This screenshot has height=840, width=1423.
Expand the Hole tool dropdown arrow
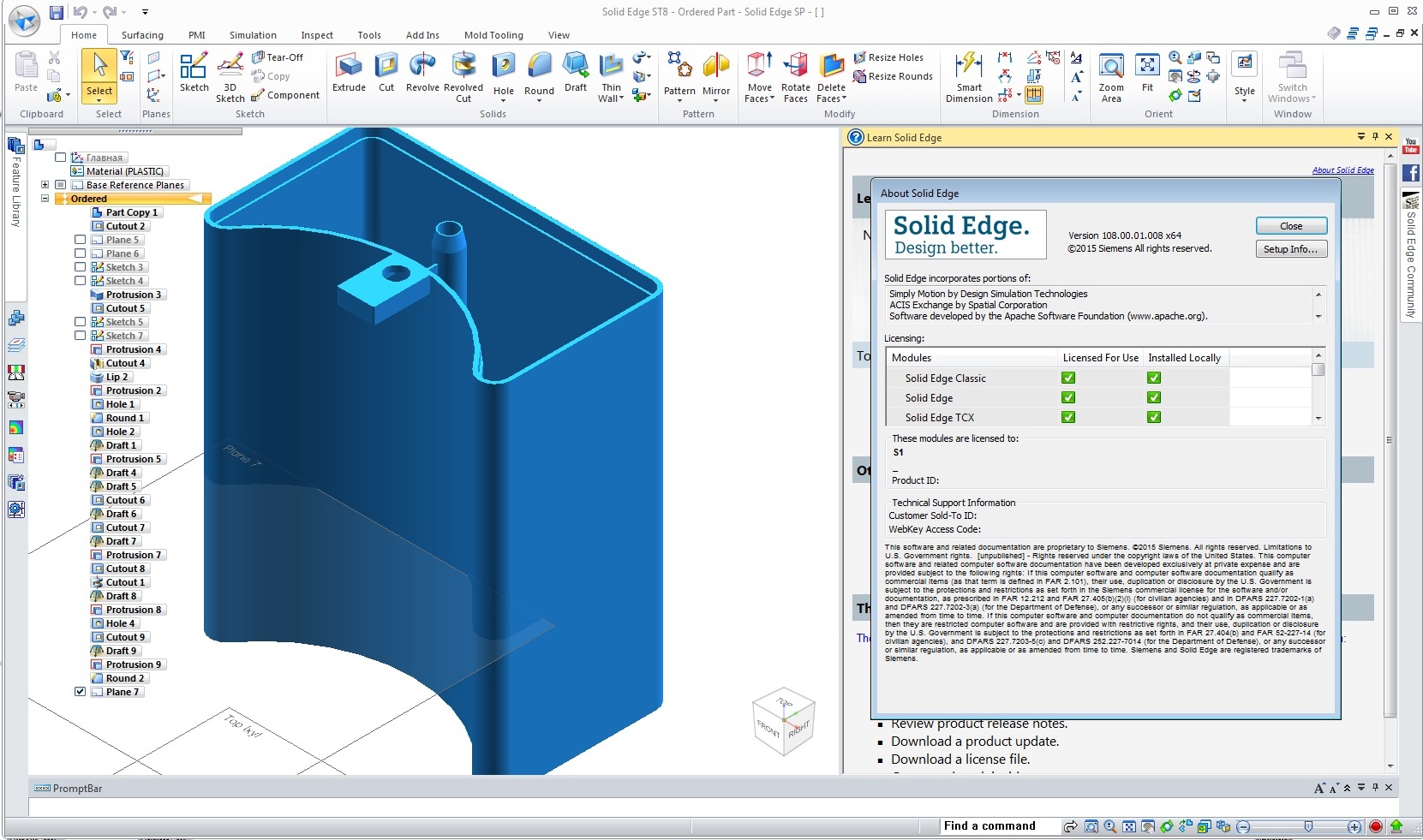[x=504, y=101]
